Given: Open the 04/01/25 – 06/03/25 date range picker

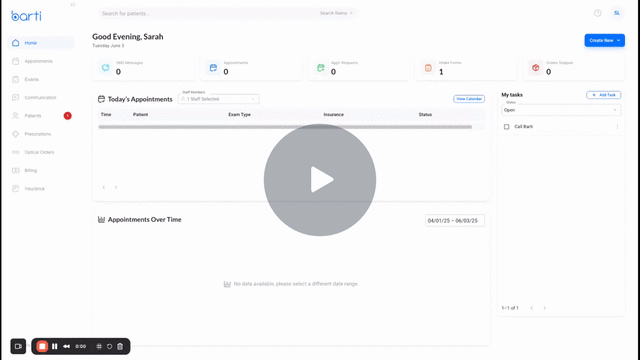Looking at the screenshot, I should coord(455,220).
